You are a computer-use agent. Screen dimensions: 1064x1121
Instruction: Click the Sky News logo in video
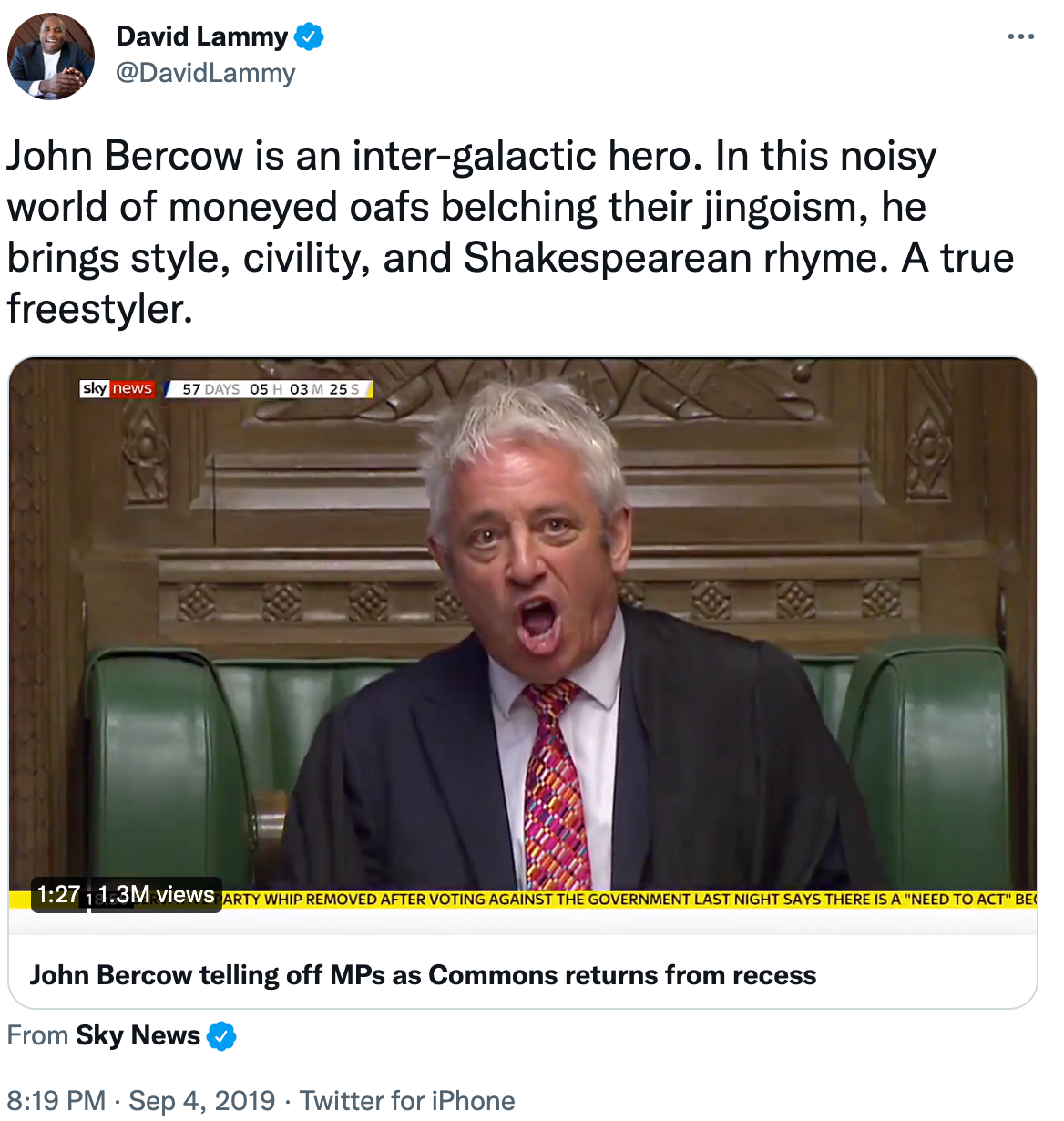(118, 389)
